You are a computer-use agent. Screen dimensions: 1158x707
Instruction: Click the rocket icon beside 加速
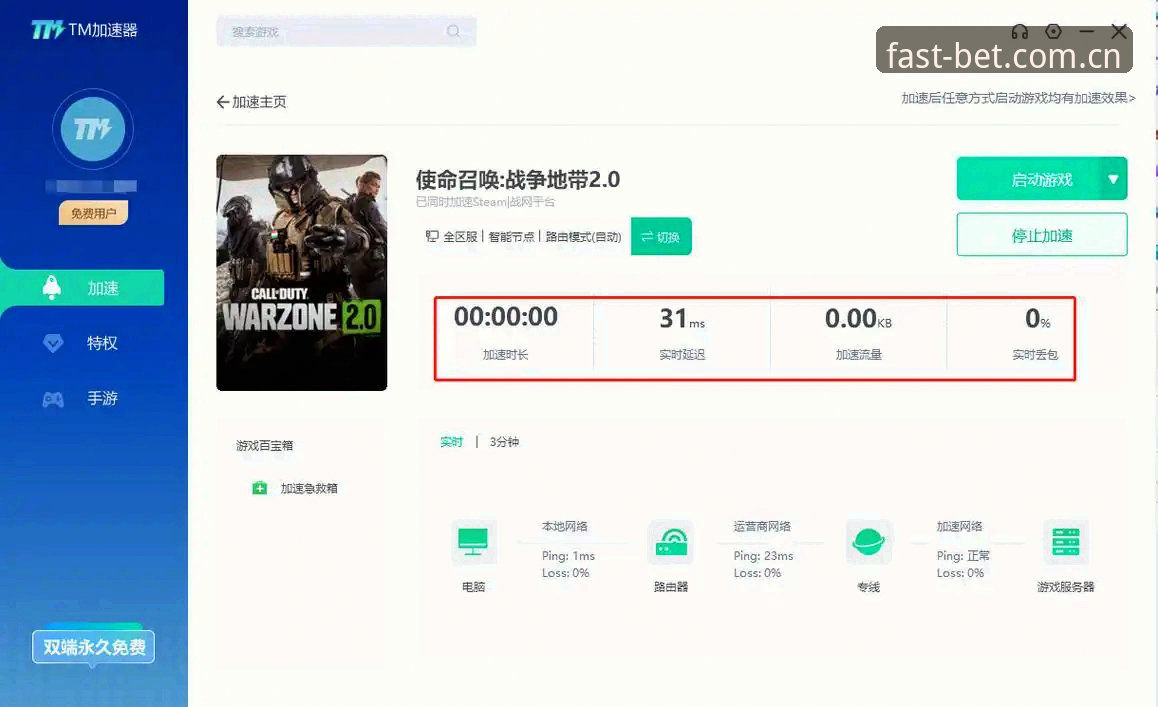click(52, 287)
